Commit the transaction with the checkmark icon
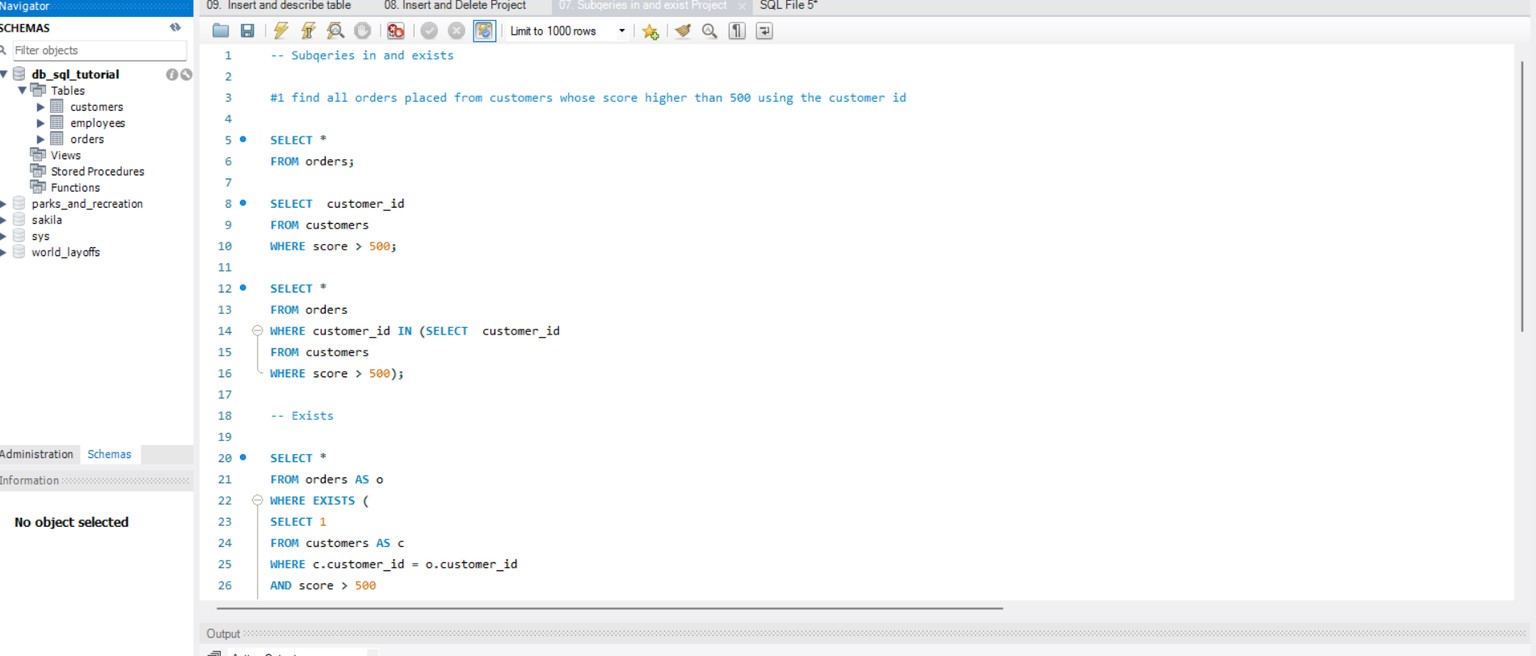 [x=429, y=31]
